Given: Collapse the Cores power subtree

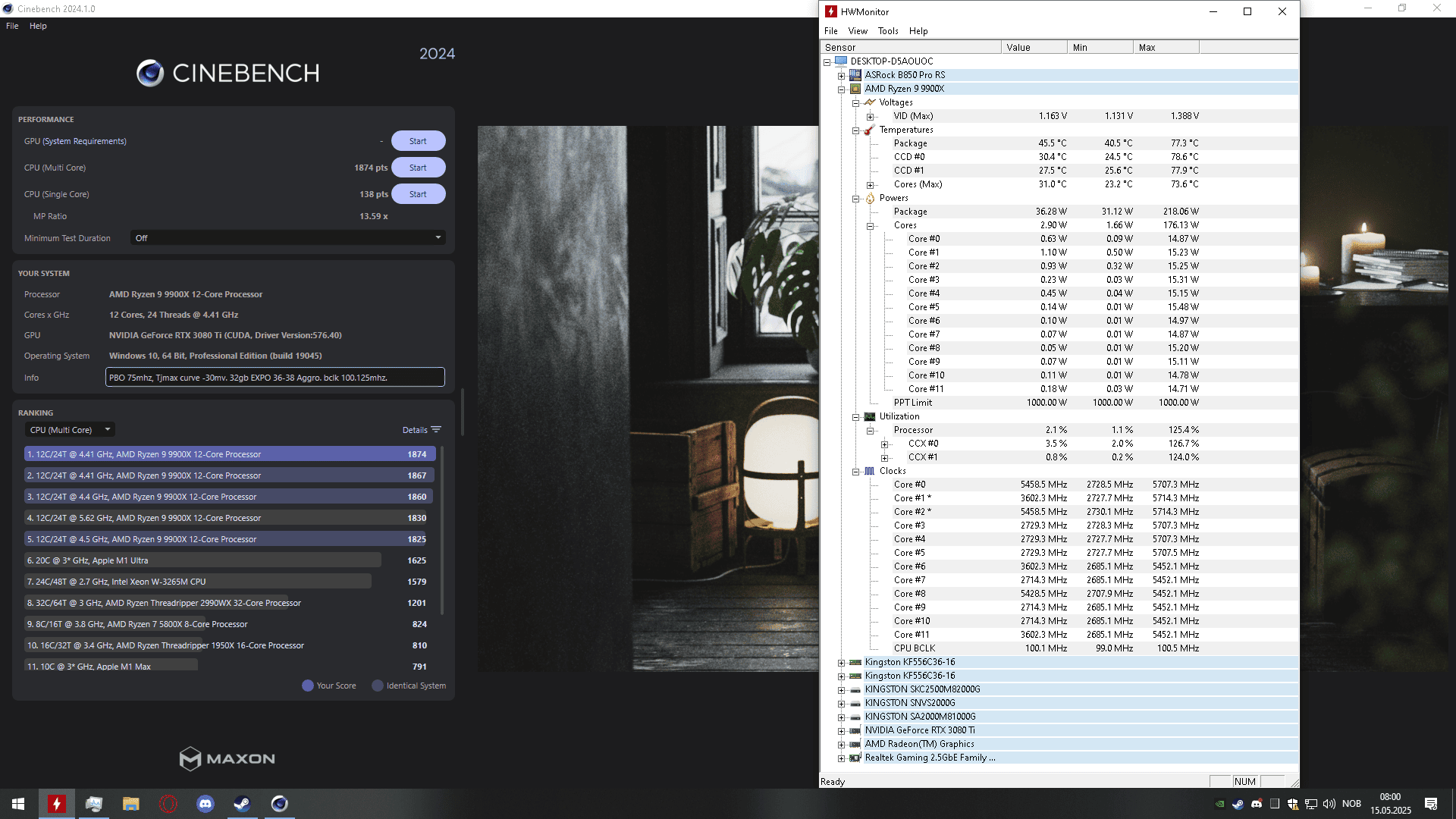Looking at the screenshot, I should click(870, 226).
